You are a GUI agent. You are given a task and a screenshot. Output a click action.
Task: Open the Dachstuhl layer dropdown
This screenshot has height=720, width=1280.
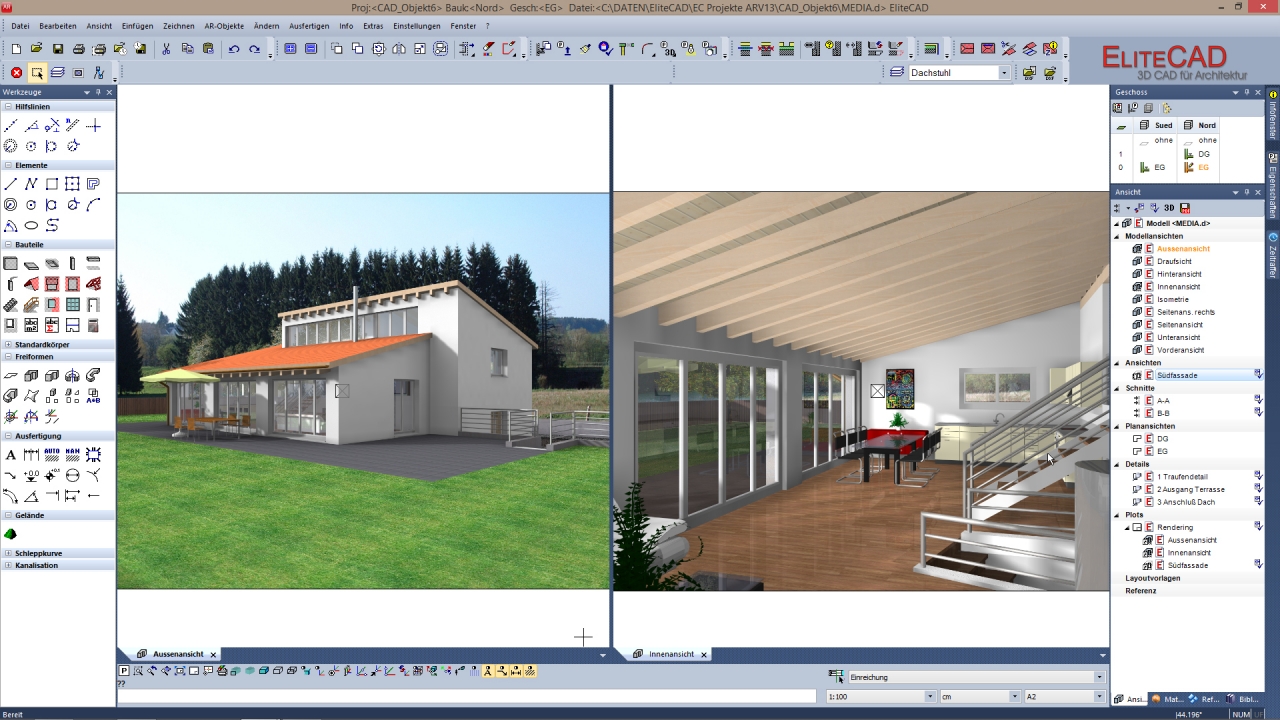1004,73
